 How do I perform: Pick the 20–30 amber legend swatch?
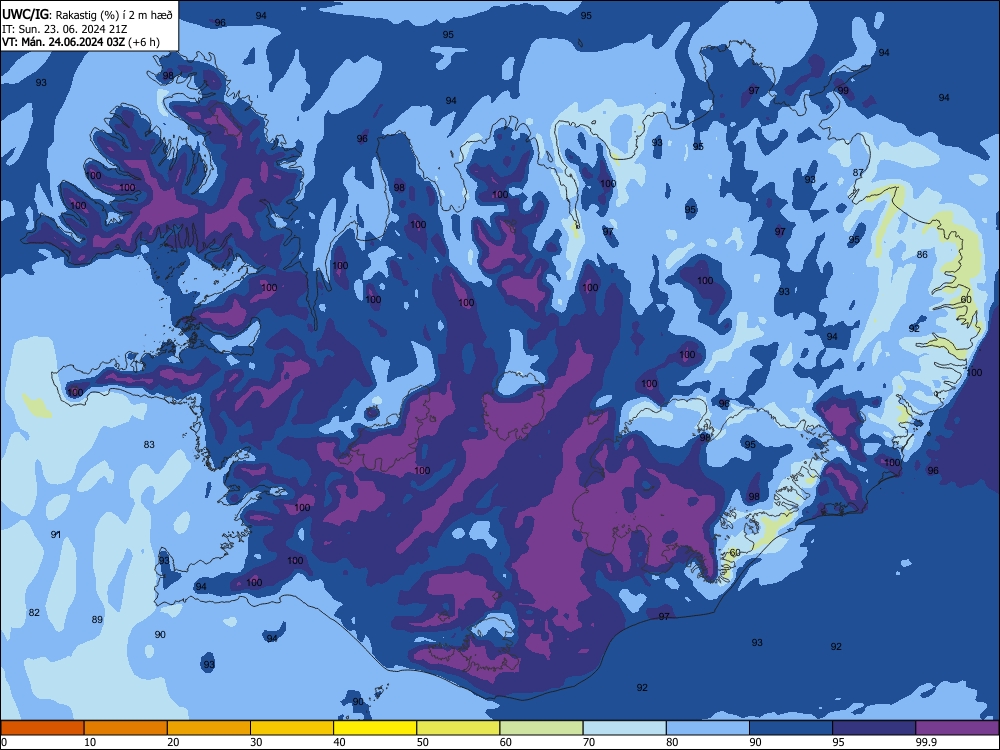(x=209, y=728)
